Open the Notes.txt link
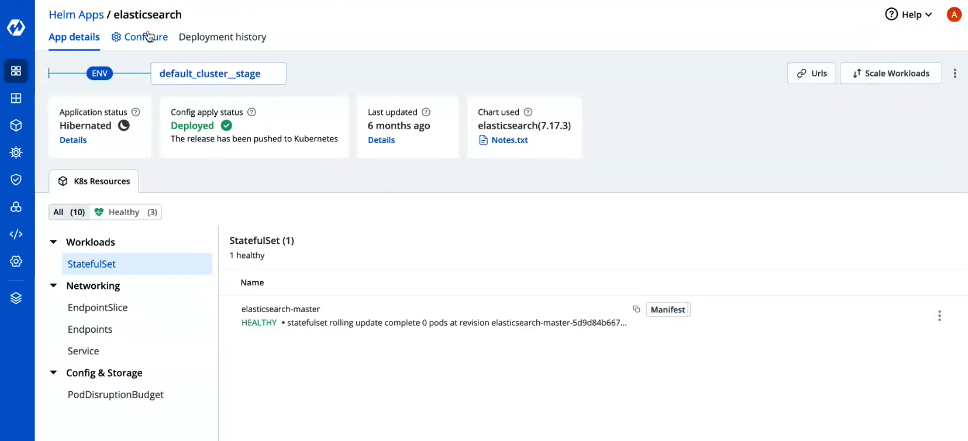This screenshot has width=968, height=441. 503,140
